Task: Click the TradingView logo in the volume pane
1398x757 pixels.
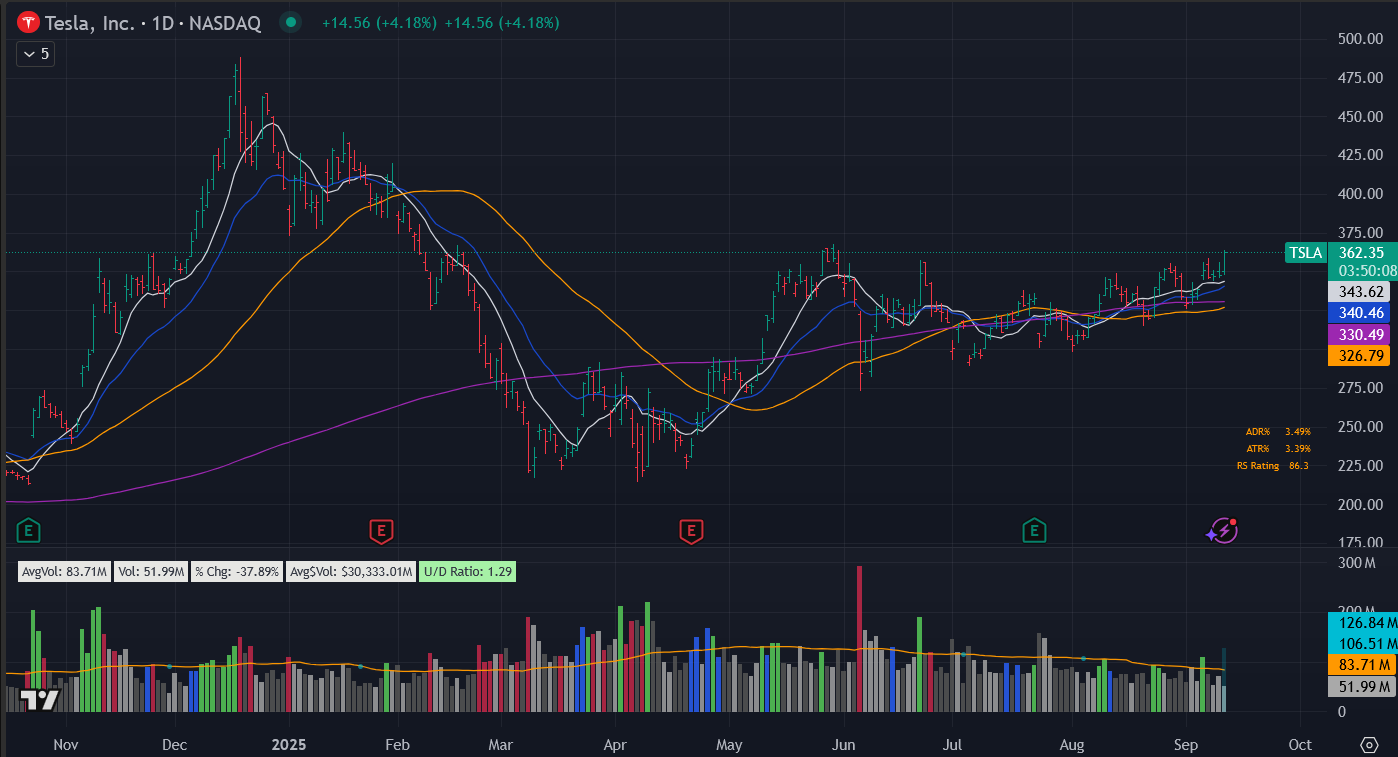Action: tap(40, 699)
